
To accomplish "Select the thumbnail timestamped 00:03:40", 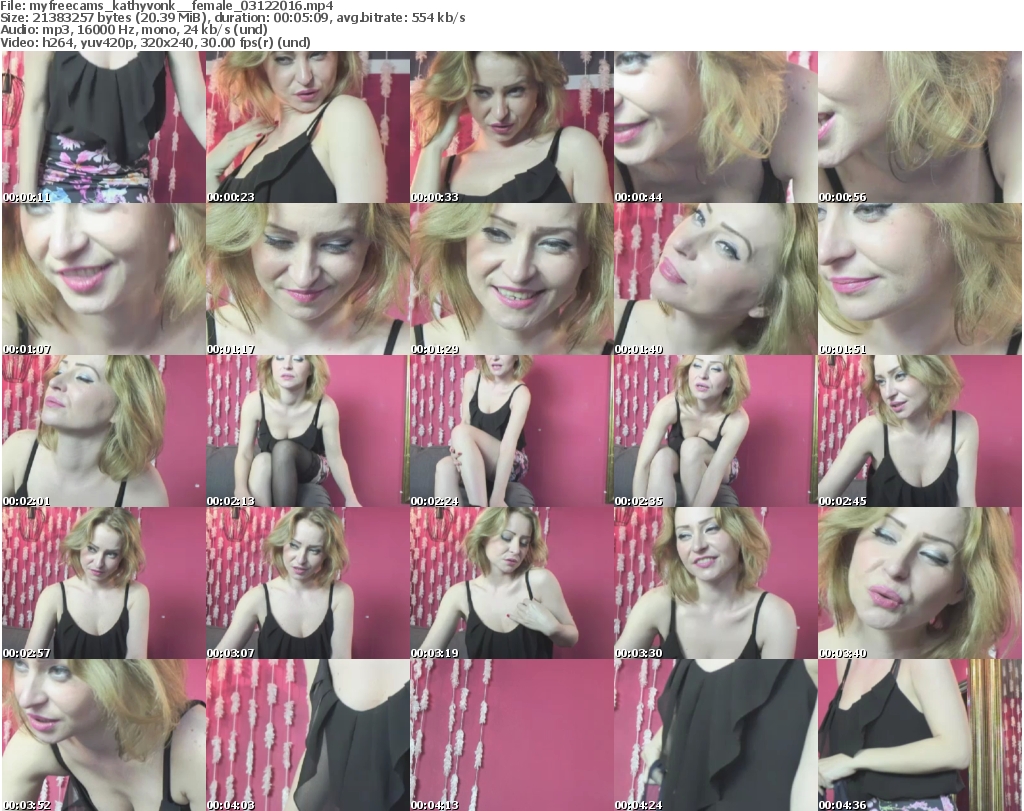I will (920, 583).
